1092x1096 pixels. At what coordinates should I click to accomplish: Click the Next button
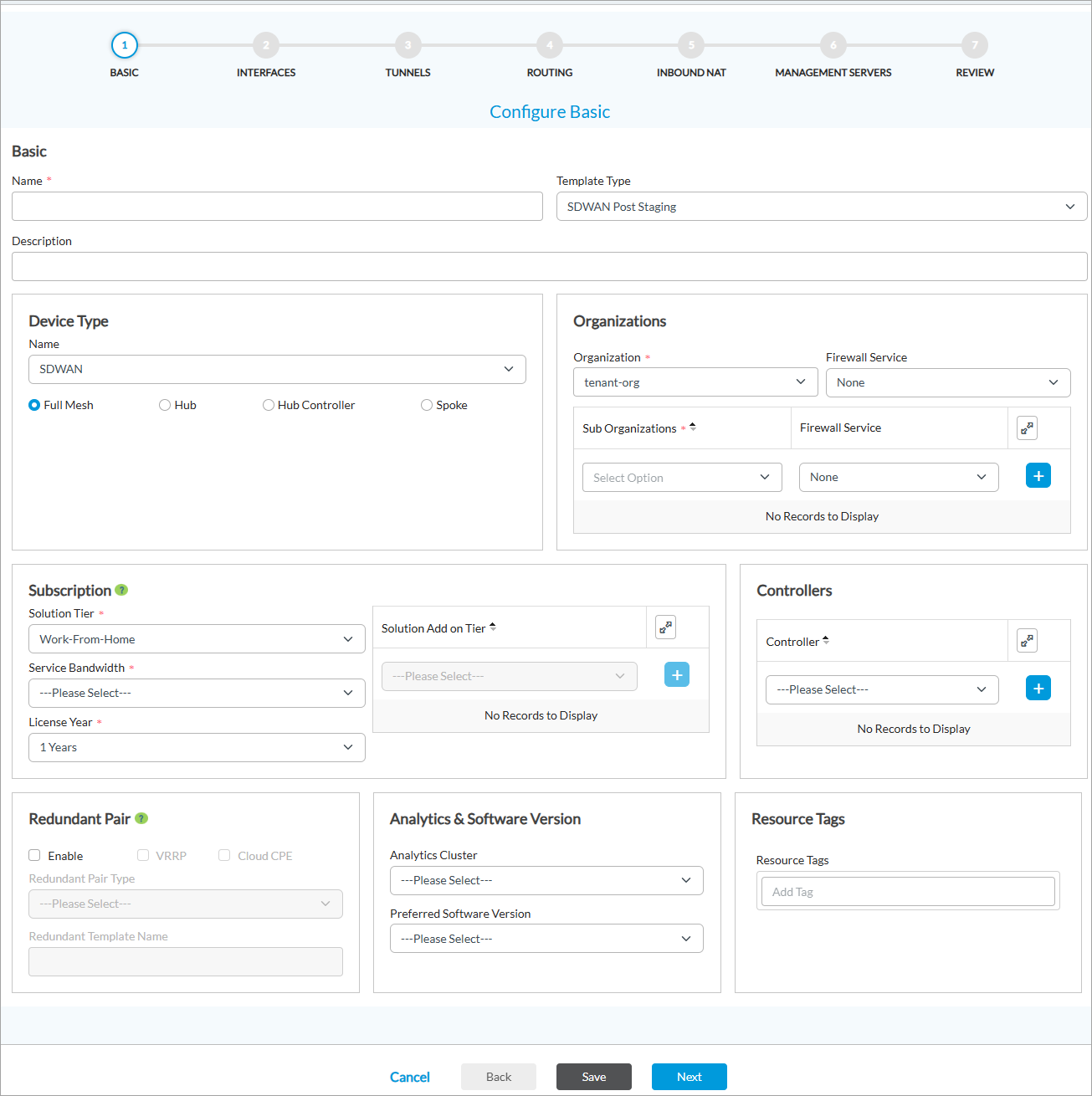tap(689, 1077)
